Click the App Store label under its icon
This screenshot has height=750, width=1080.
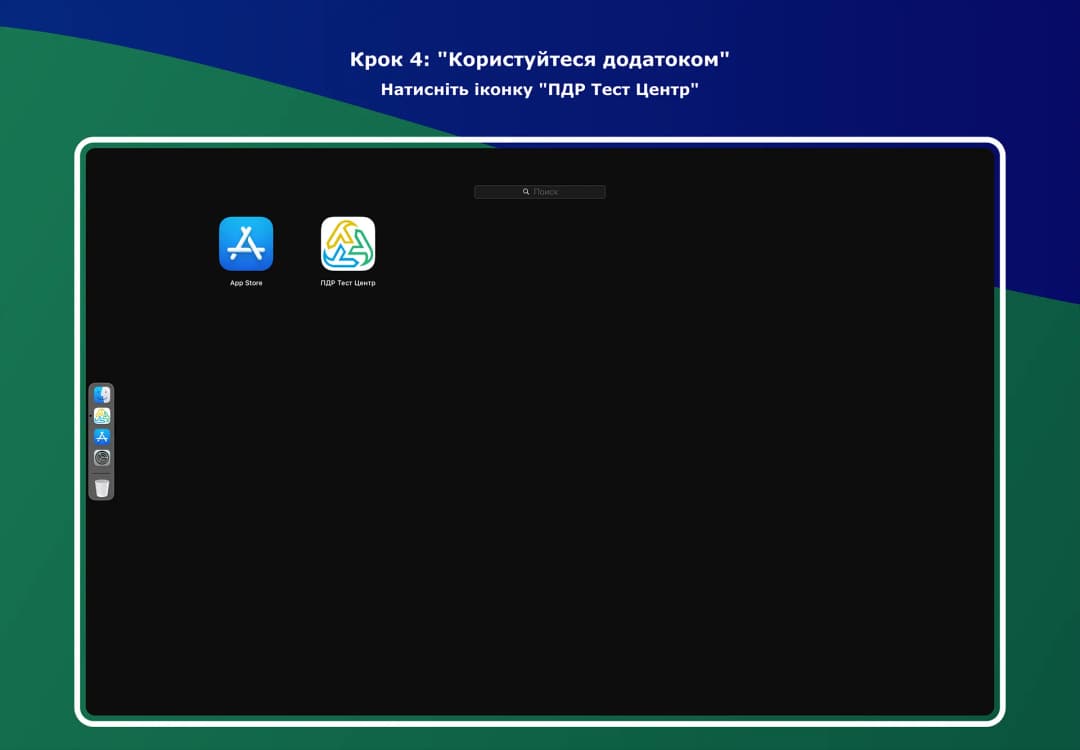pos(246,283)
